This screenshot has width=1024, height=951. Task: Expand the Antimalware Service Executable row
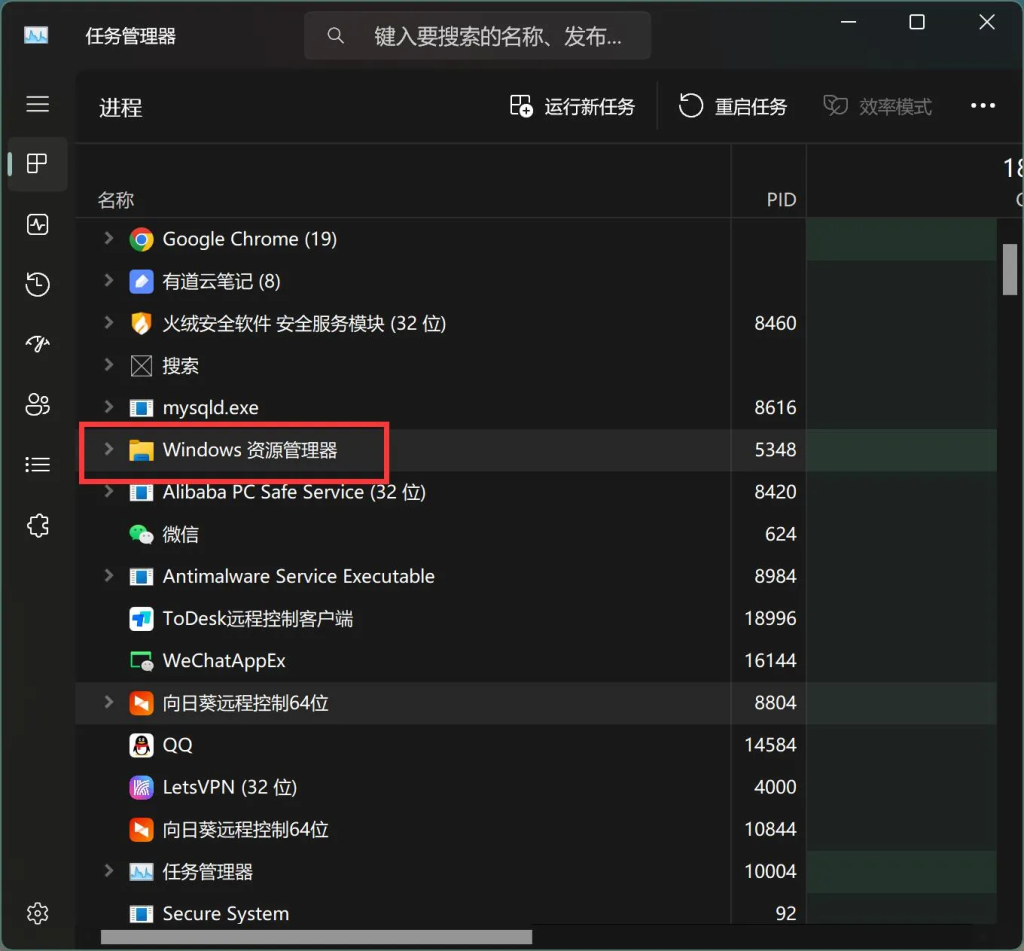point(108,575)
